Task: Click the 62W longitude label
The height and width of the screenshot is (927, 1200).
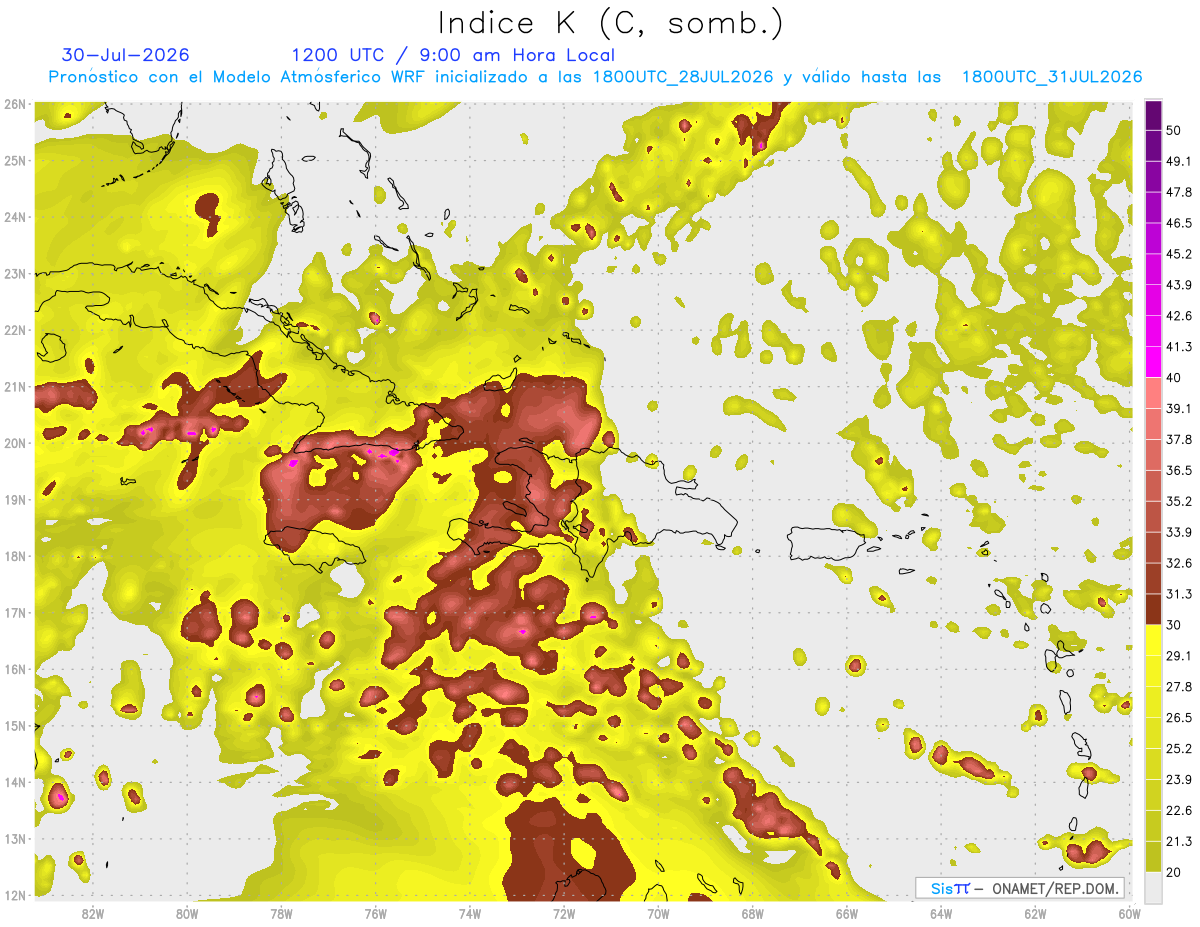Action: click(1034, 913)
